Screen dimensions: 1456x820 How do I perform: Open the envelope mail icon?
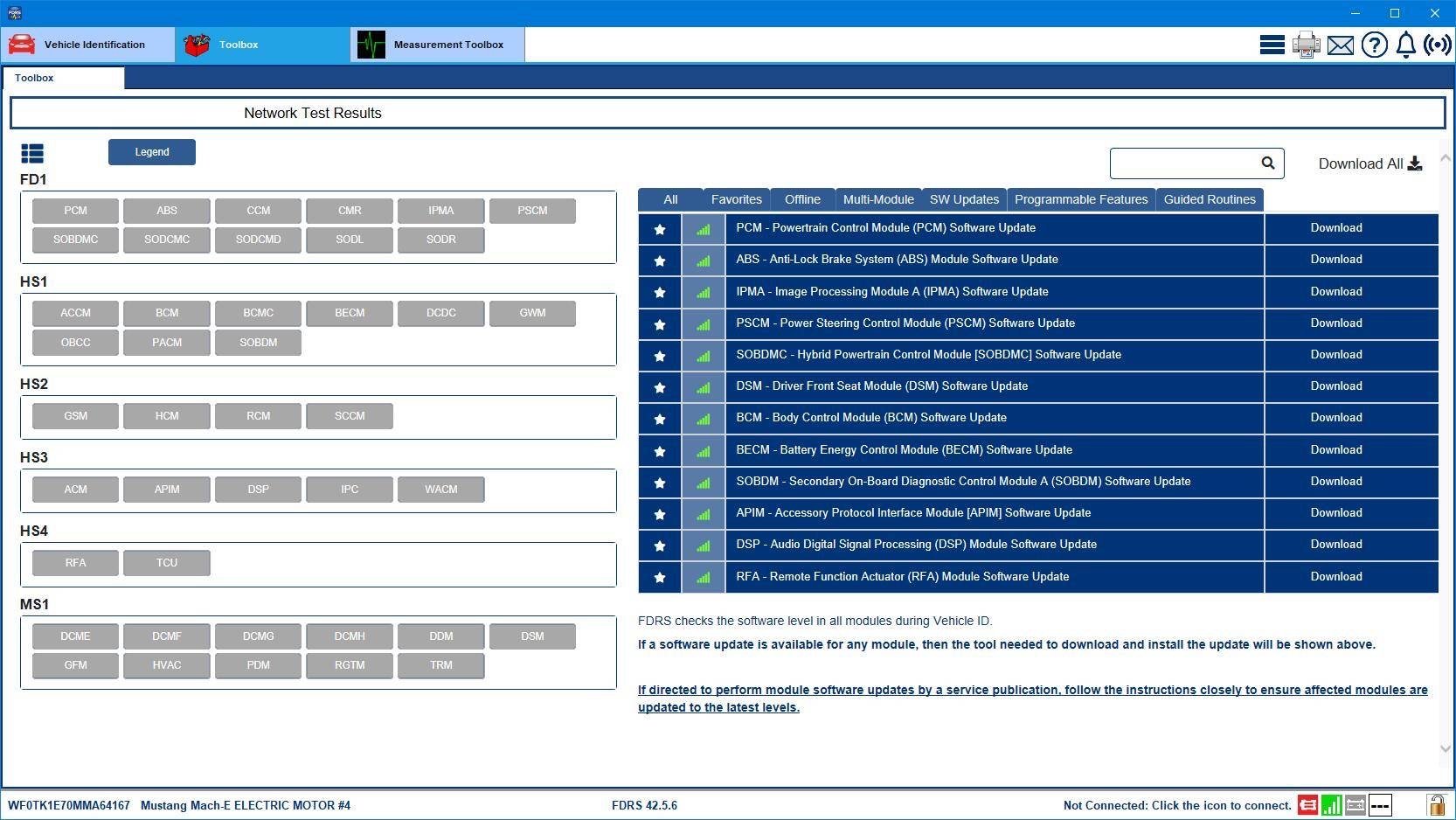1340,45
